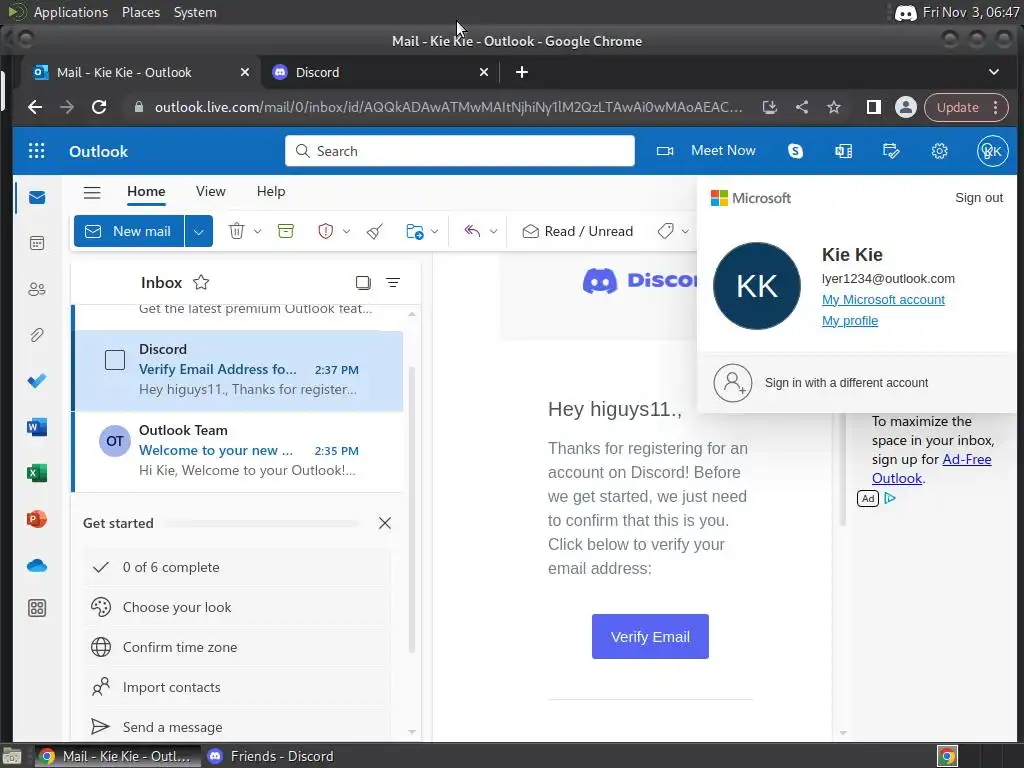Open the Places menu
The height and width of the screenshot is (768, 1024).
140,12
